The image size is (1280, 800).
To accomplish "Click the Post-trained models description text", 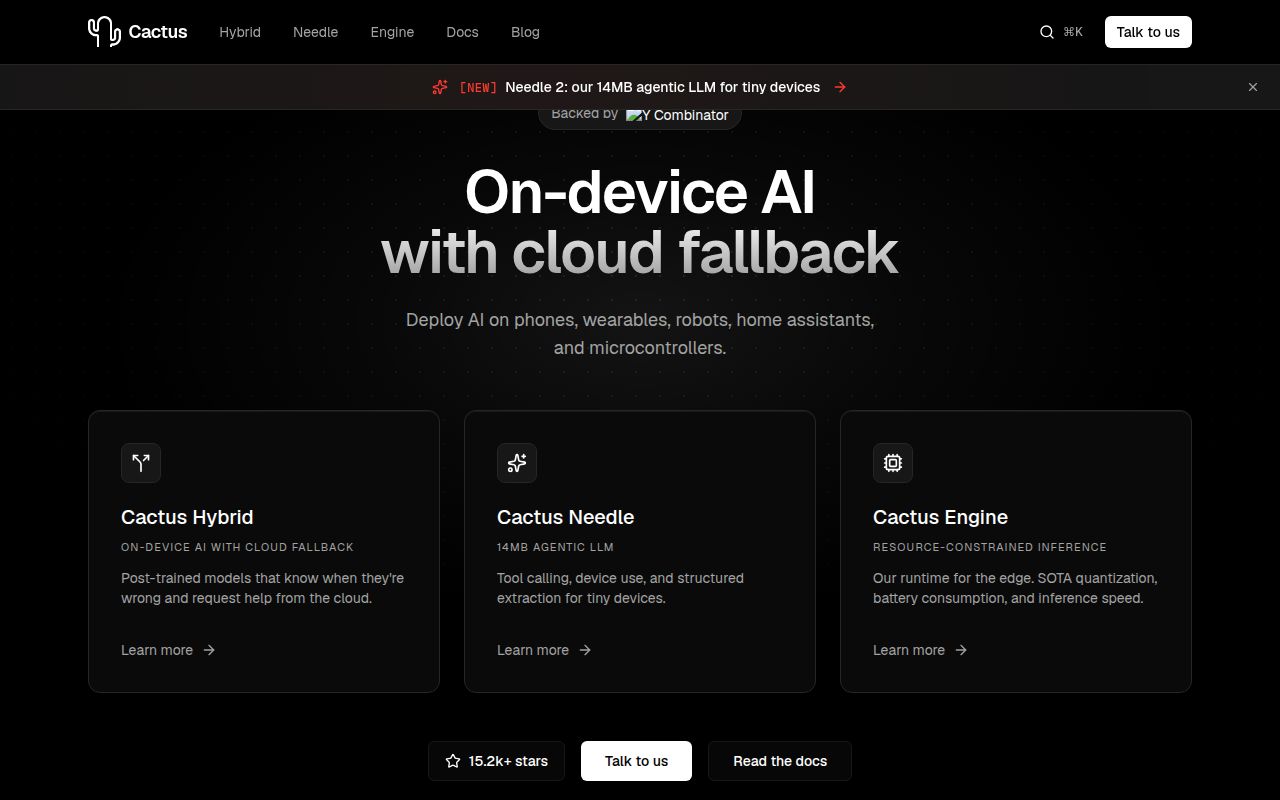I will pos(263,588).
